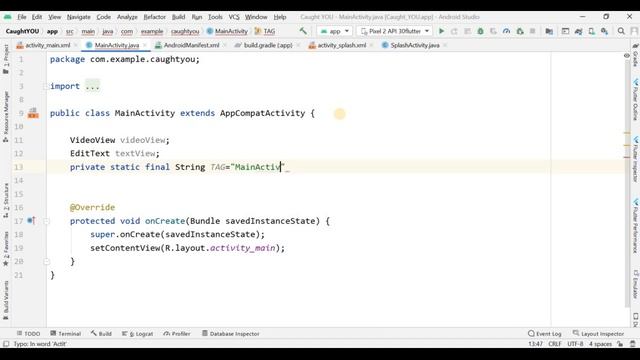The width and height of the screenshot is (640, 360).
Task: Change UTF-8 file encoding setting
Action: (575, 344)
